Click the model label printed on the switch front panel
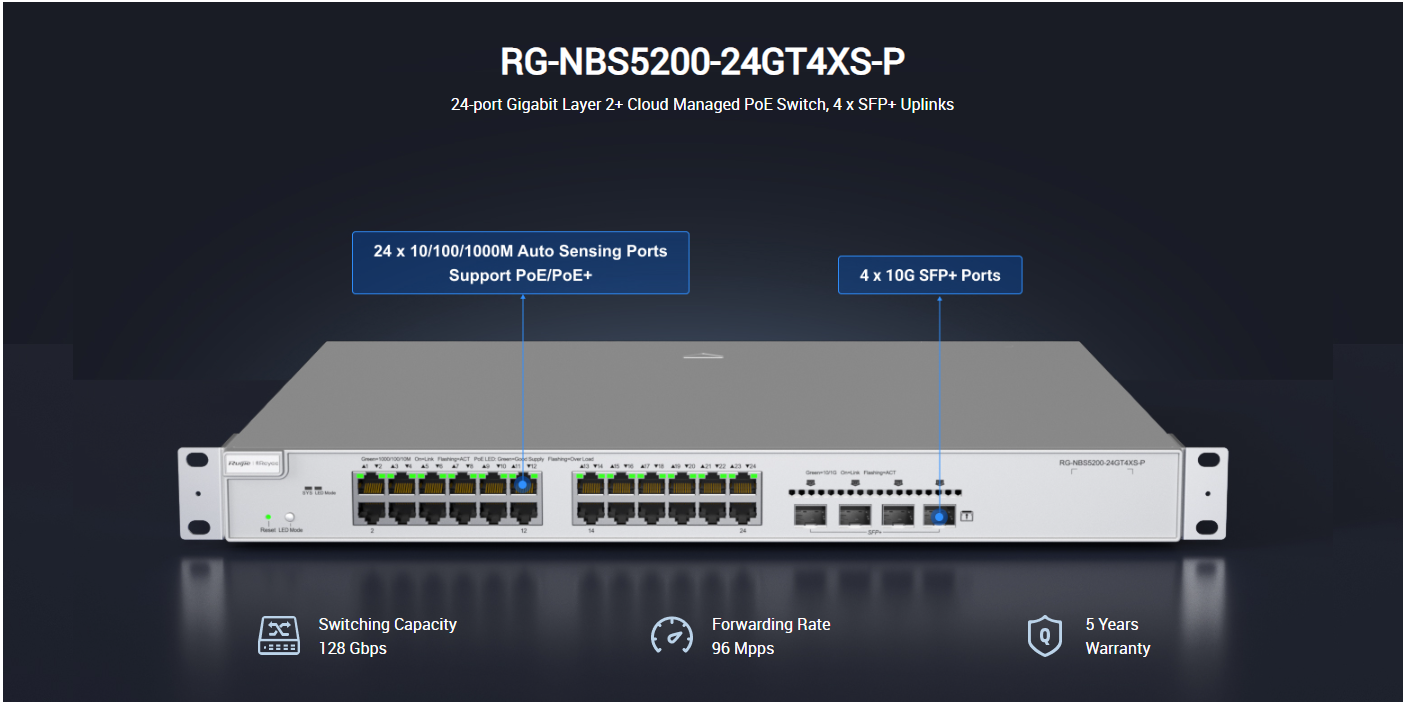 [1101, 463]
